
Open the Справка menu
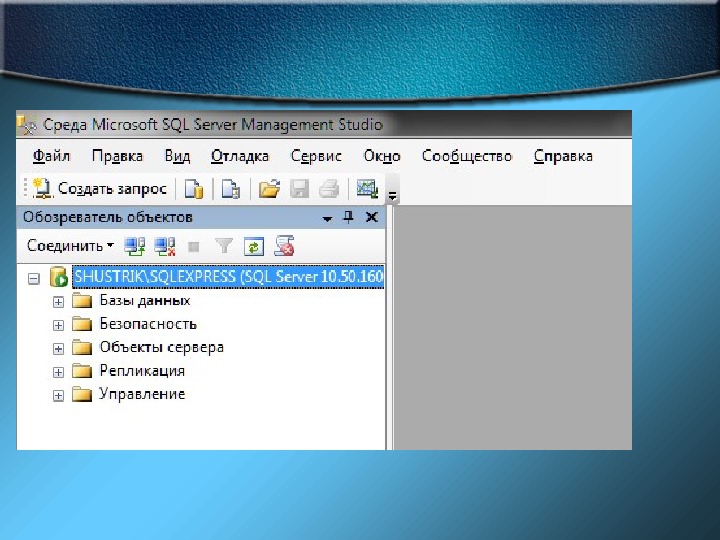563,156
